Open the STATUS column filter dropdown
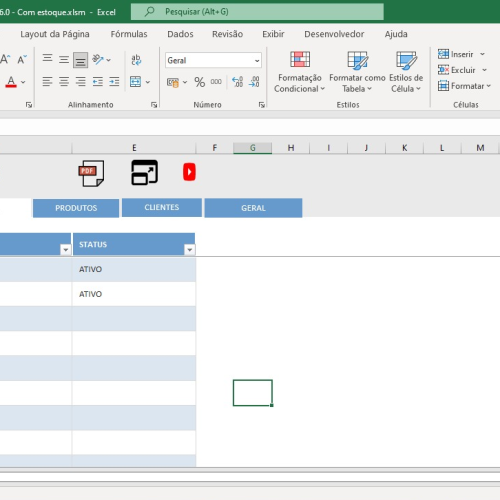This screenshot has height=500, width=500. tap(189, 250)
